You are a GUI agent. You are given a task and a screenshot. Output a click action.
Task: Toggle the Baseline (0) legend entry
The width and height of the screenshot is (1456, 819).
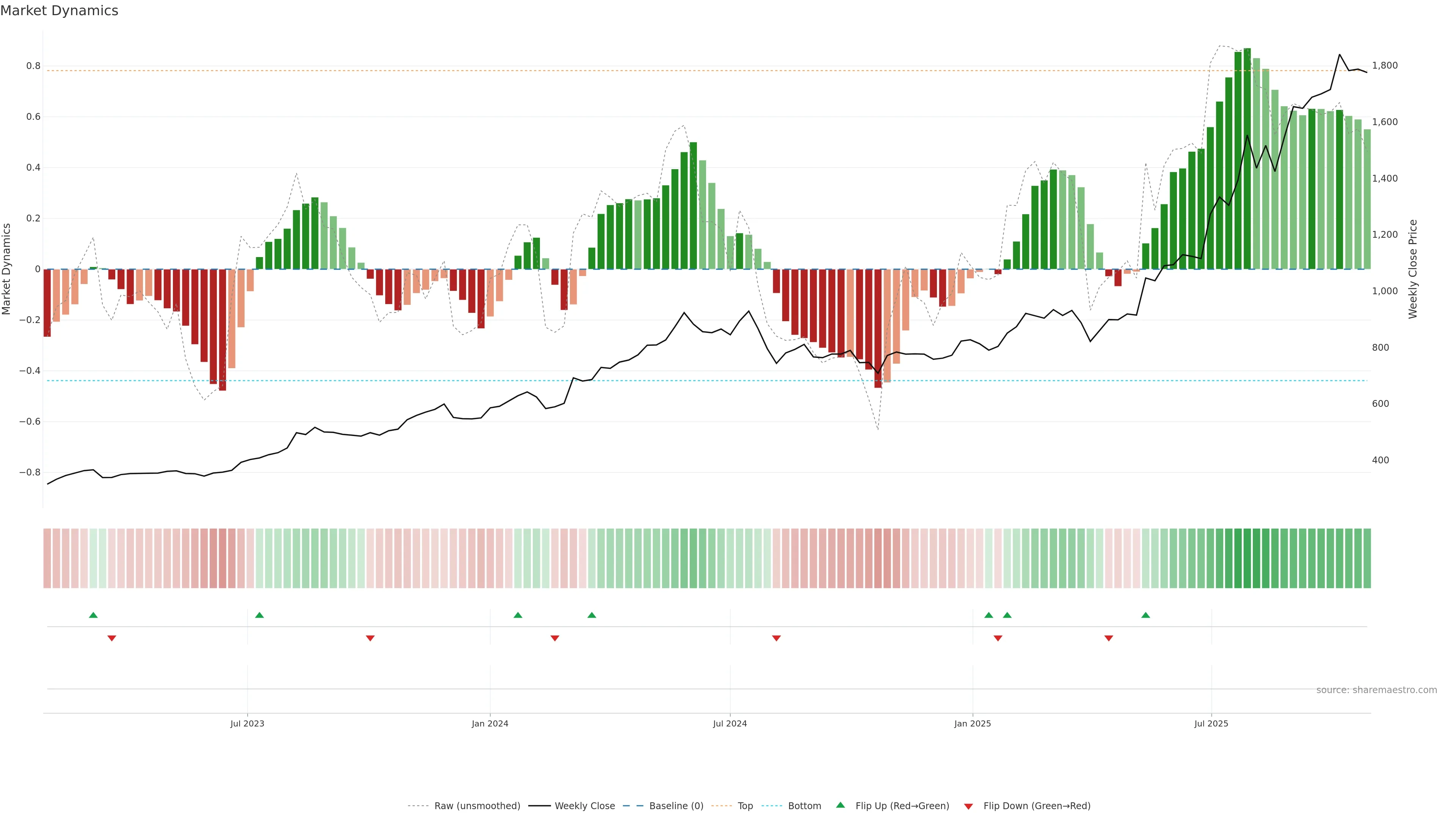tap(676, 805)
